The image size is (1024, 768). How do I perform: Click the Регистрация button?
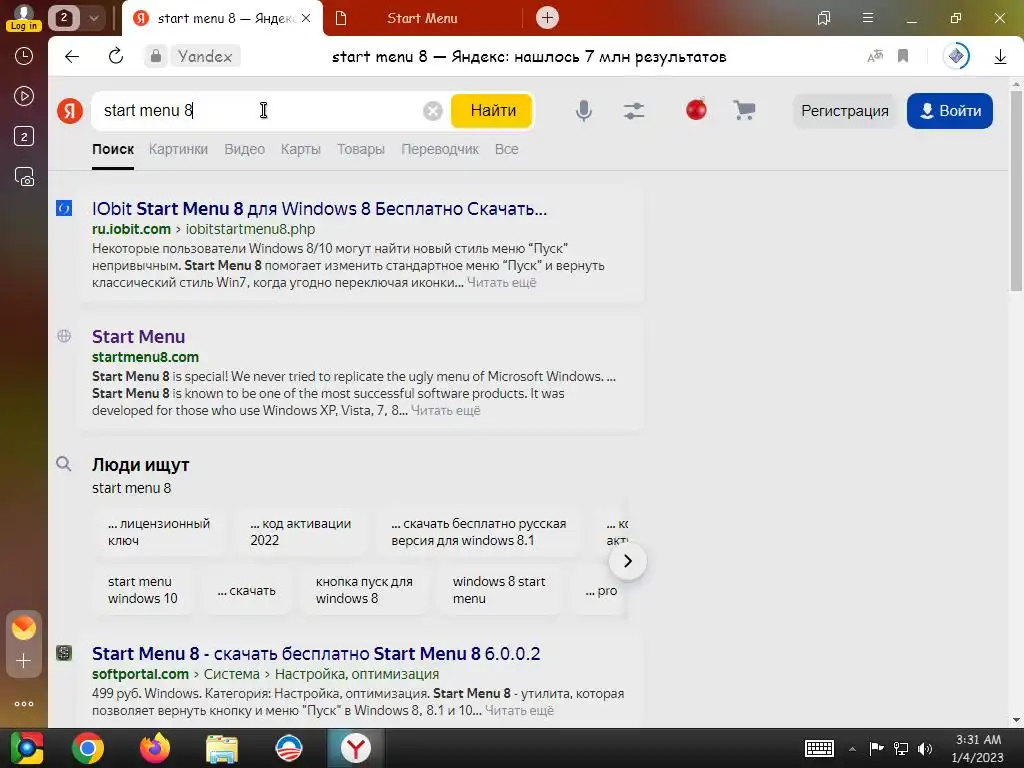[x=844, y=111]
